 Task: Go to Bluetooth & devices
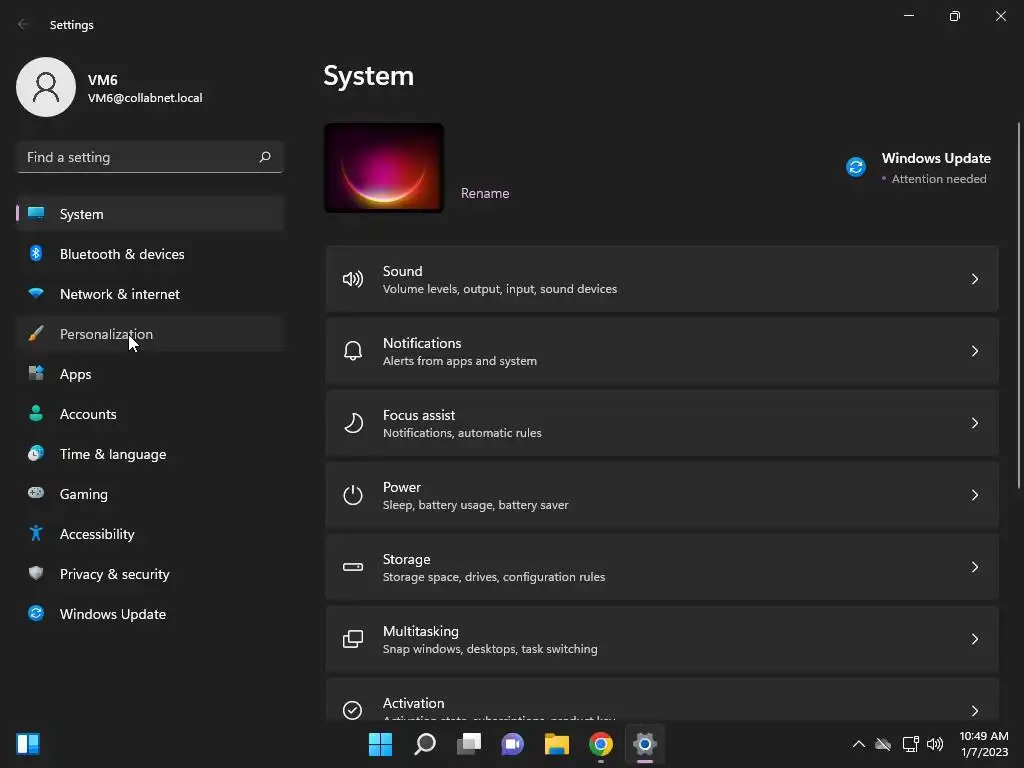tap(150, 254)
